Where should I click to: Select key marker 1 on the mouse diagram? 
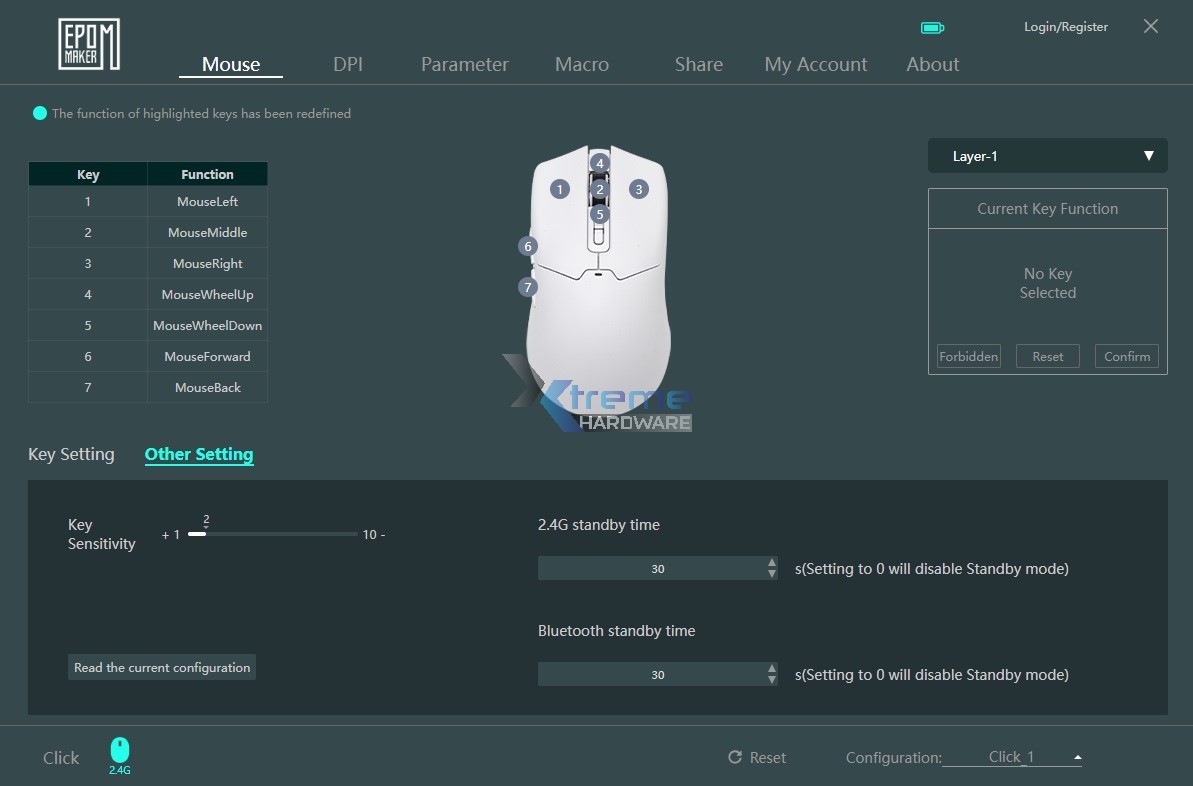click(560, 188)
